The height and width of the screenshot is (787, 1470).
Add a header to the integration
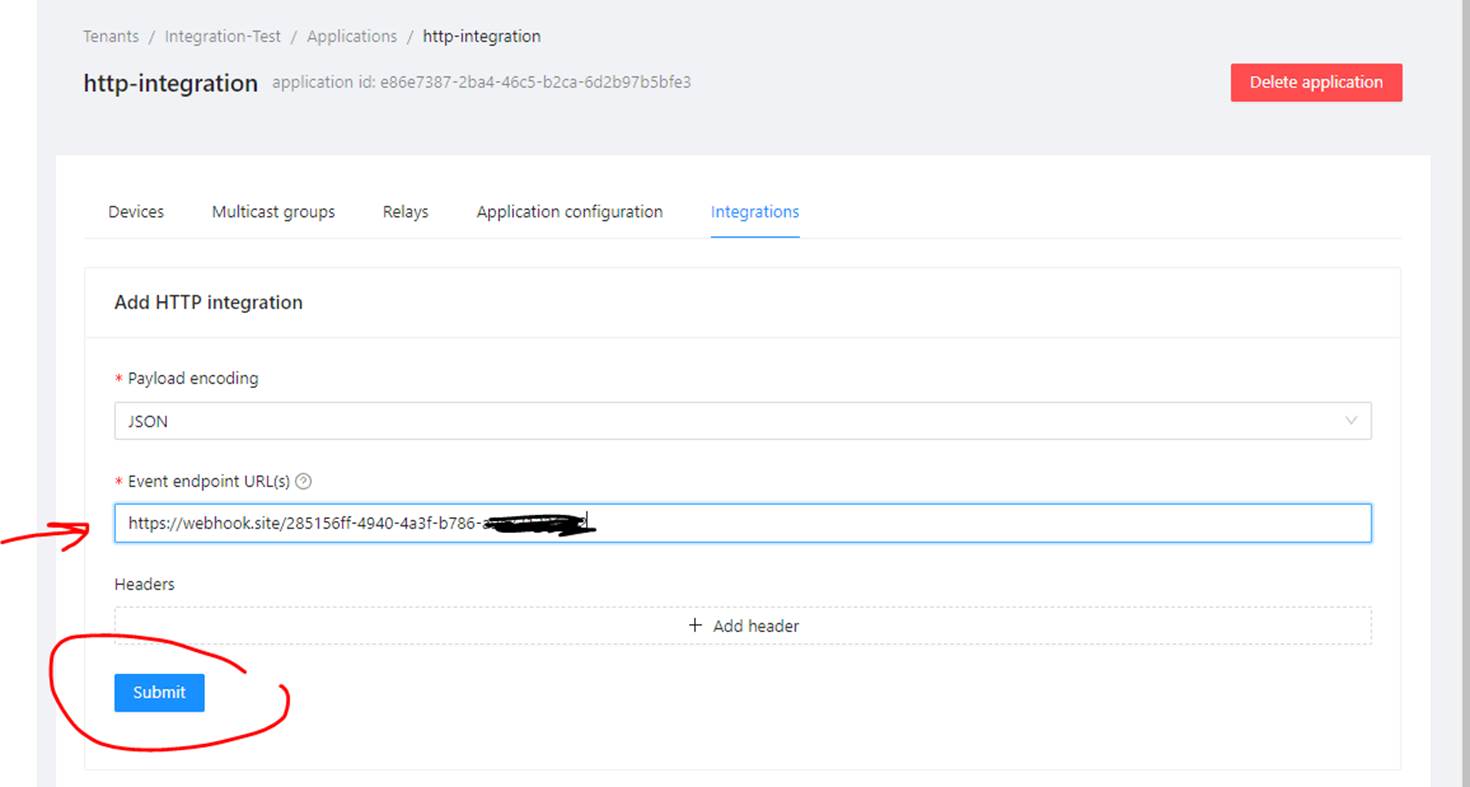(742, 625)
